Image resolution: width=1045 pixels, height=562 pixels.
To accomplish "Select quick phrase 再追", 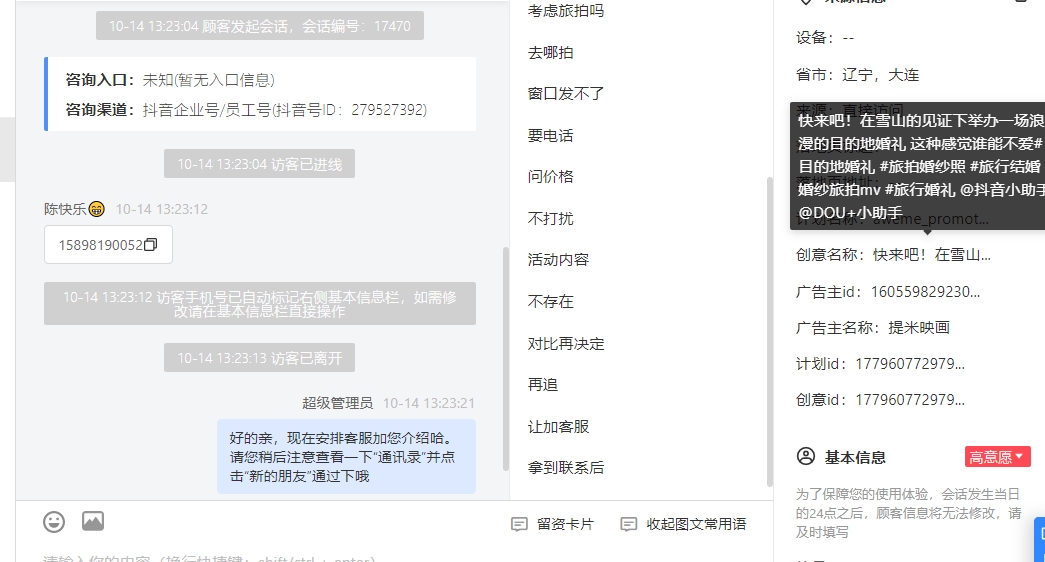I will [542, 385].
